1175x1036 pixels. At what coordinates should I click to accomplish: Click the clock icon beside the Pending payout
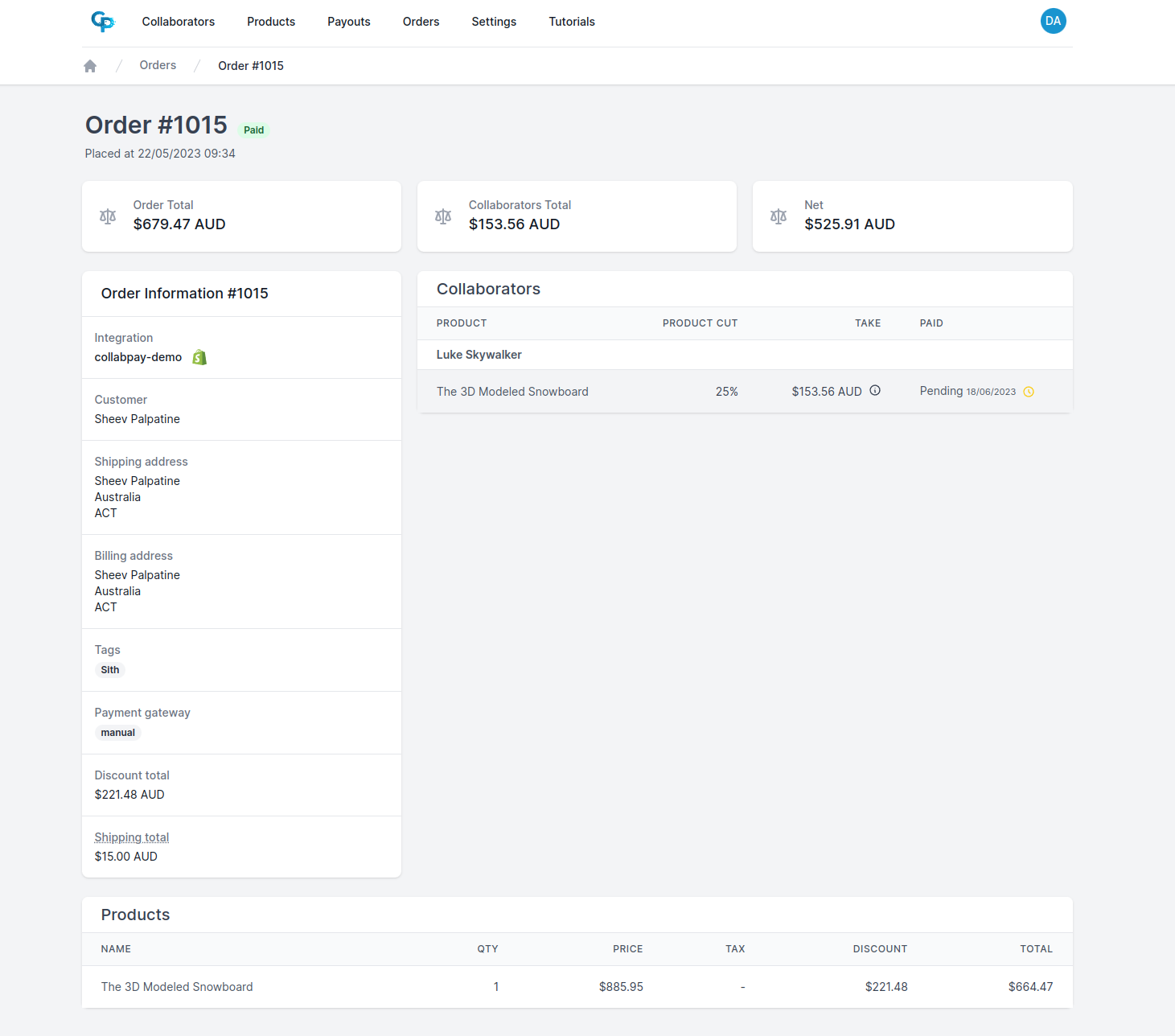click(x=1029, y=392)
